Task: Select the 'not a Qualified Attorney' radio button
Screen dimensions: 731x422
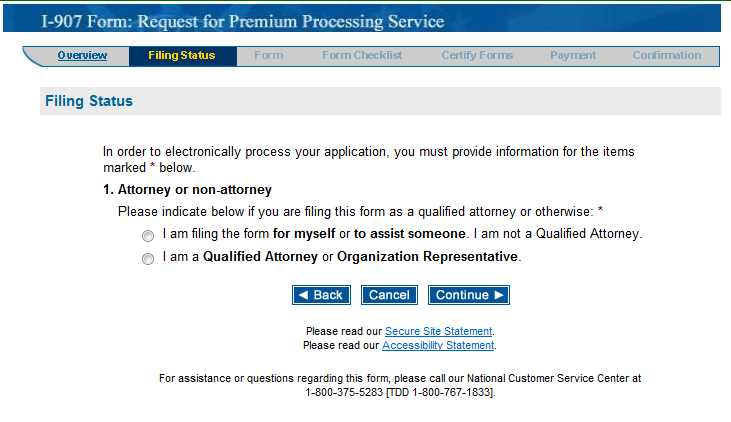Action: 148,236
